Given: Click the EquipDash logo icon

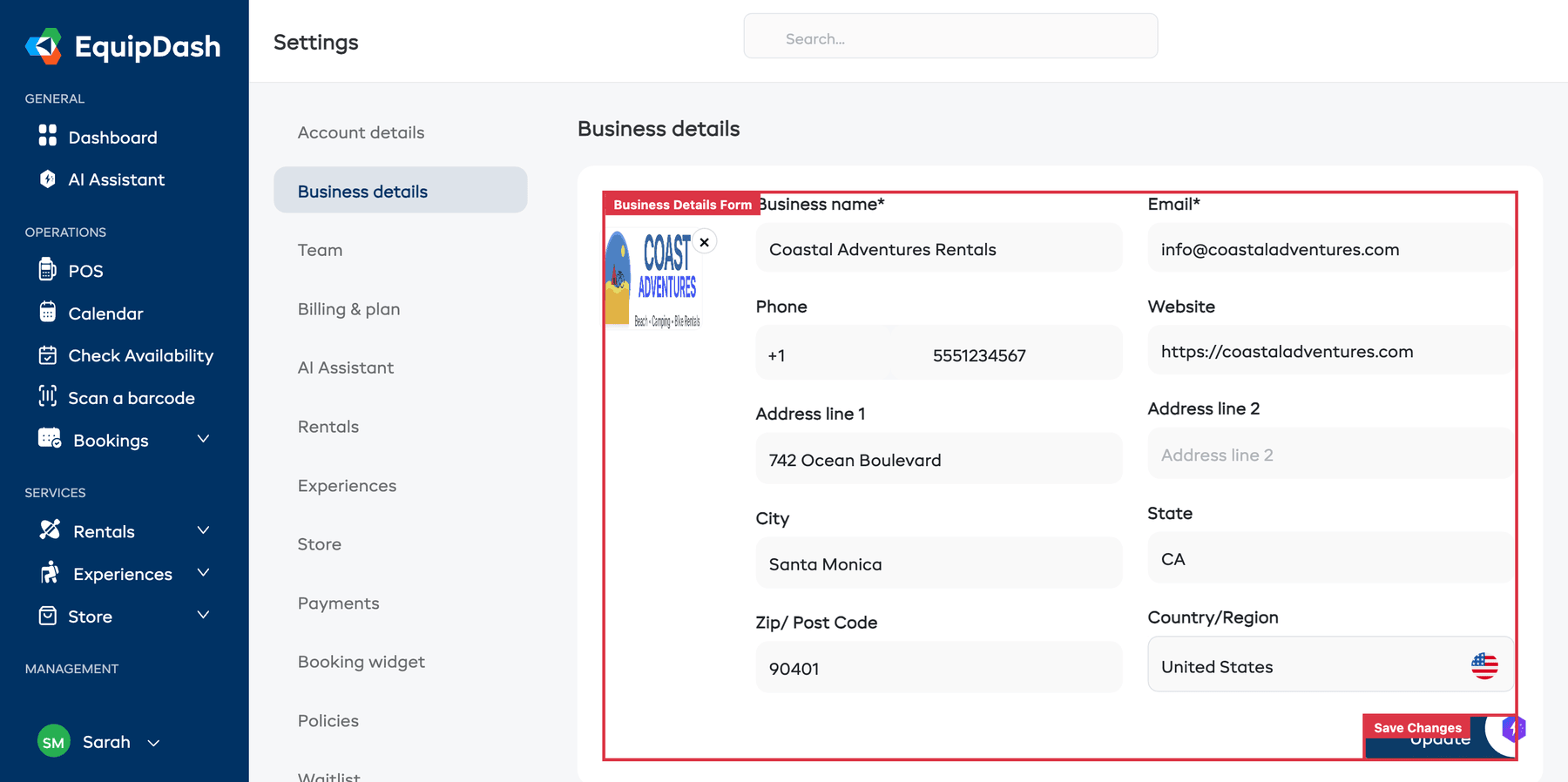Looking at the screenshot, I should (x=44, y=46).
